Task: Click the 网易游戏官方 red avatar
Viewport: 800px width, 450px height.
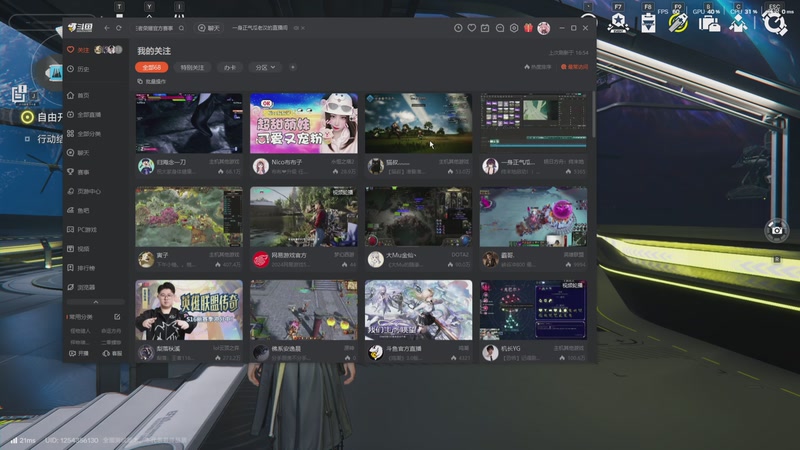Action: (261, 260)
